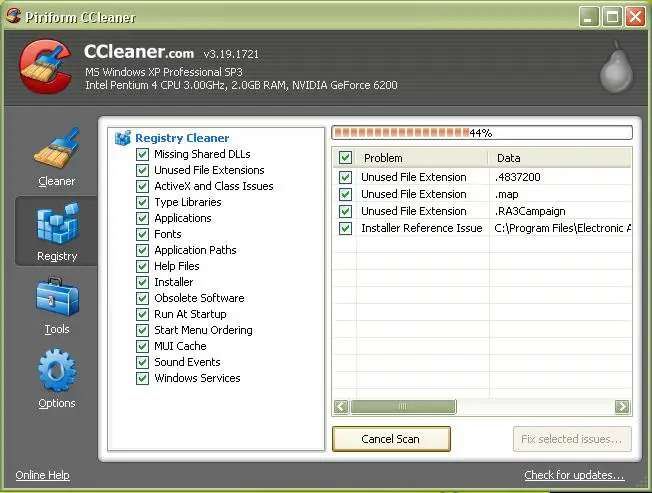This screenshot has width=652, height=493.
Task: Click Cancel Scan button
Action: click(x=391, y=439)
